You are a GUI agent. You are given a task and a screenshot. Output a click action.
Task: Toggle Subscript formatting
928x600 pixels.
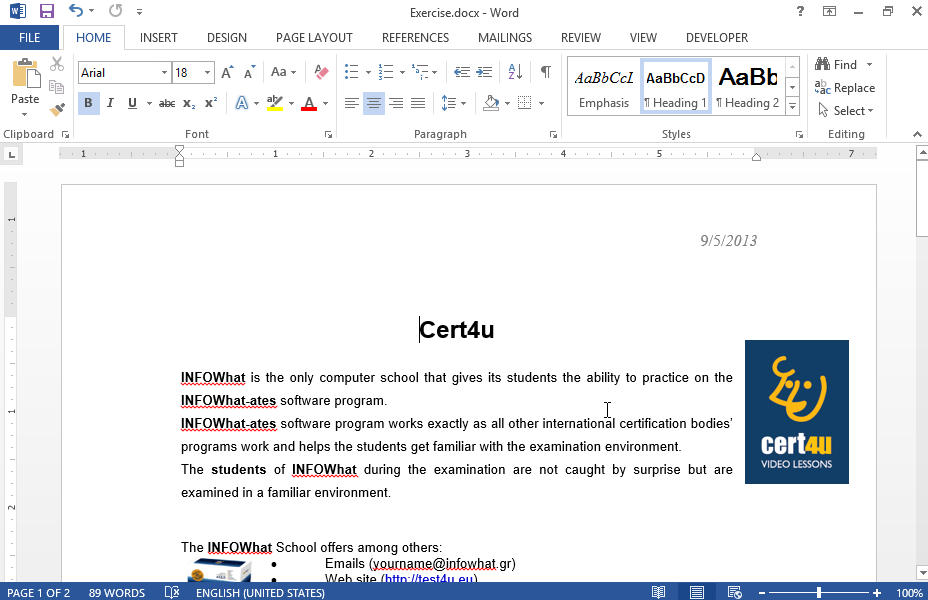point(189,104)
